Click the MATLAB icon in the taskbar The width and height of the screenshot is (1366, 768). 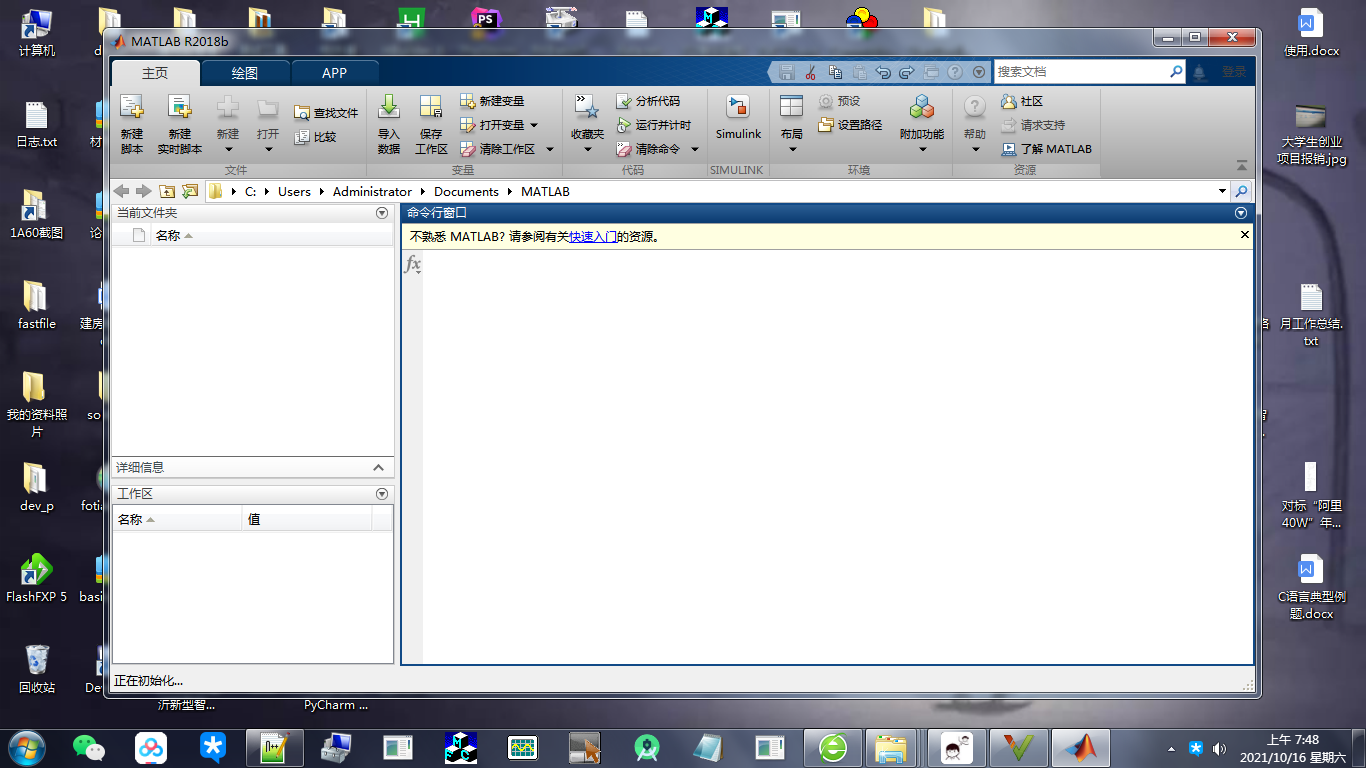[1081, 747]
